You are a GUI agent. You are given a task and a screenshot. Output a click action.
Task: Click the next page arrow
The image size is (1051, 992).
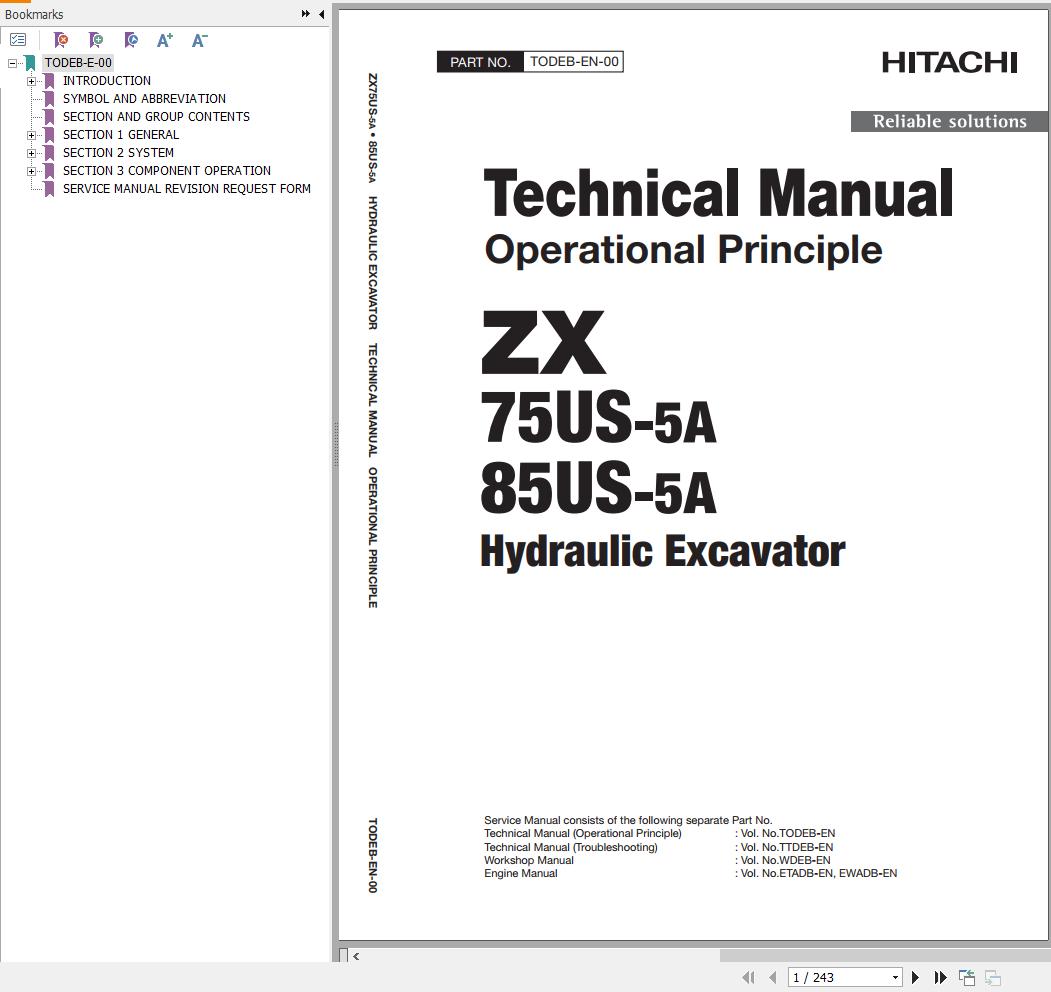[916, 977]
